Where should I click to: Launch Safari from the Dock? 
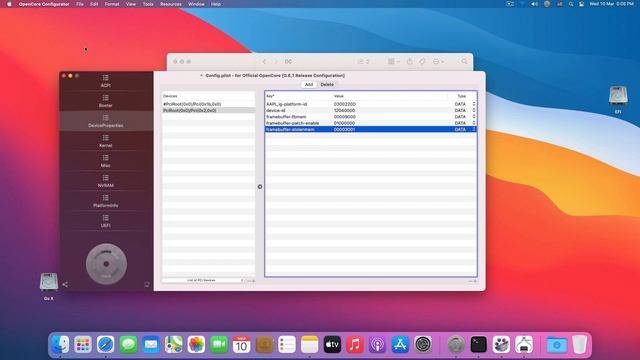tap(106, 344)
